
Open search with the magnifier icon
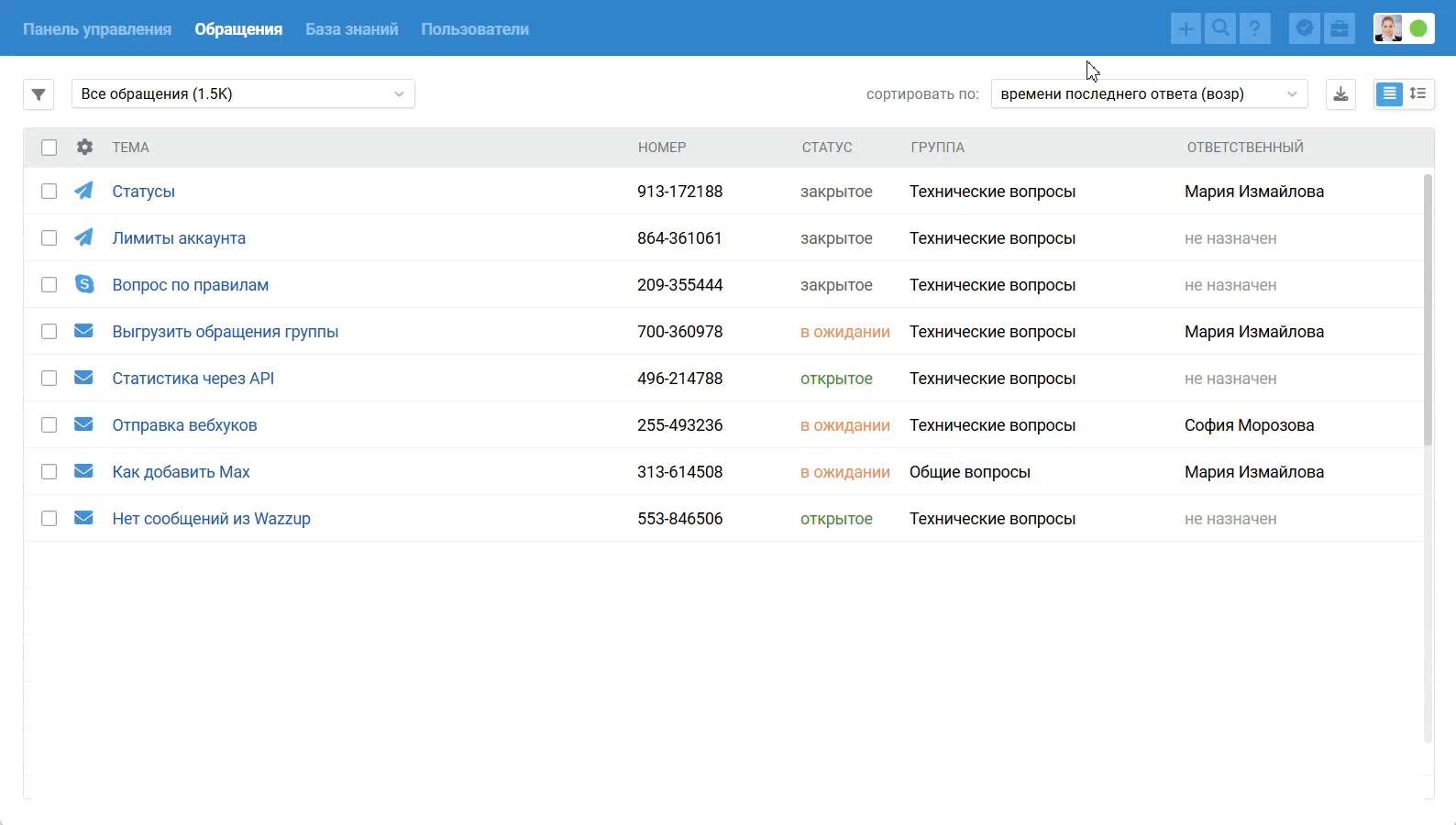pyautogui.click(x=1220, y=28)
